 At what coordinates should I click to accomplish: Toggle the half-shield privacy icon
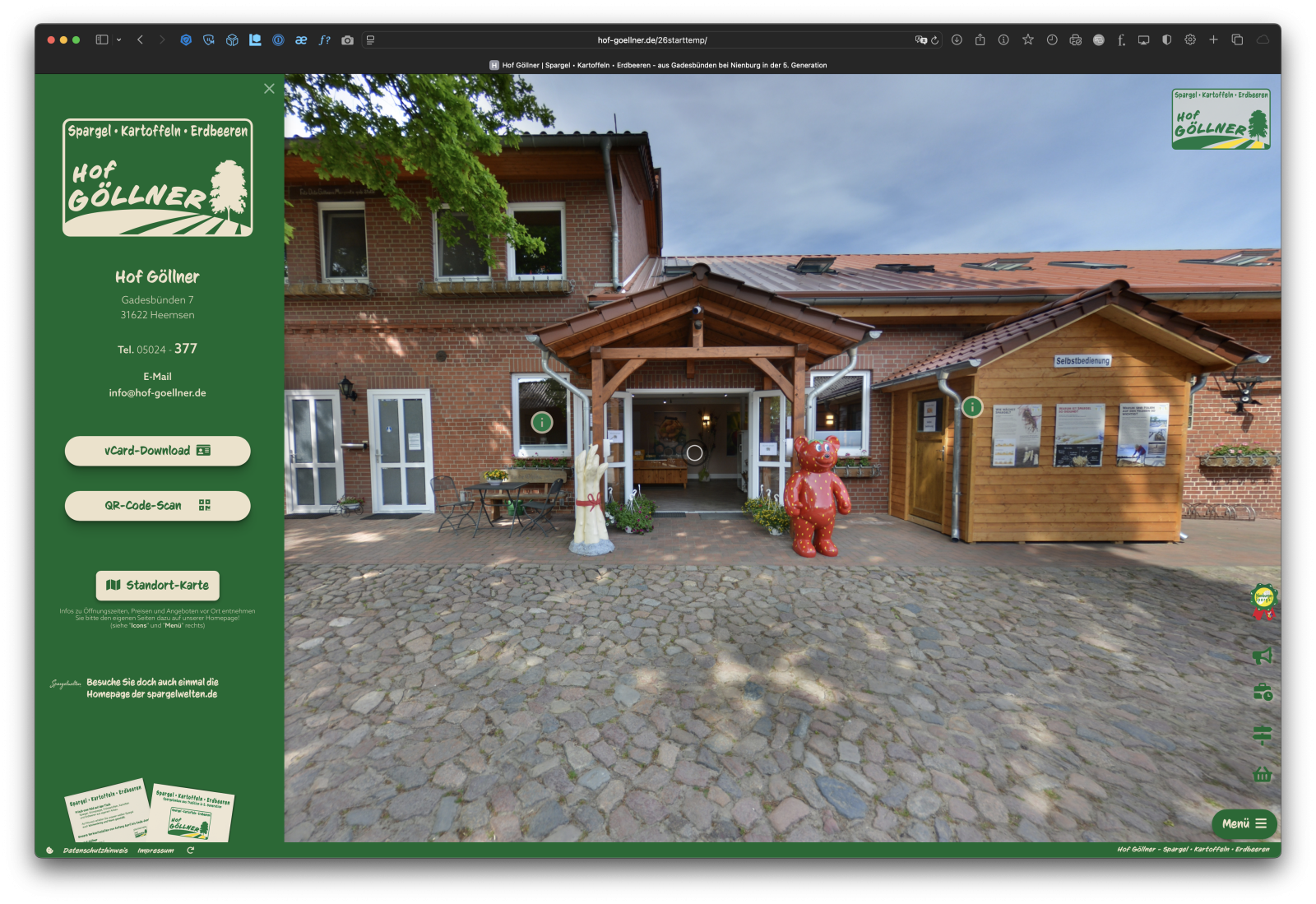1166,39
